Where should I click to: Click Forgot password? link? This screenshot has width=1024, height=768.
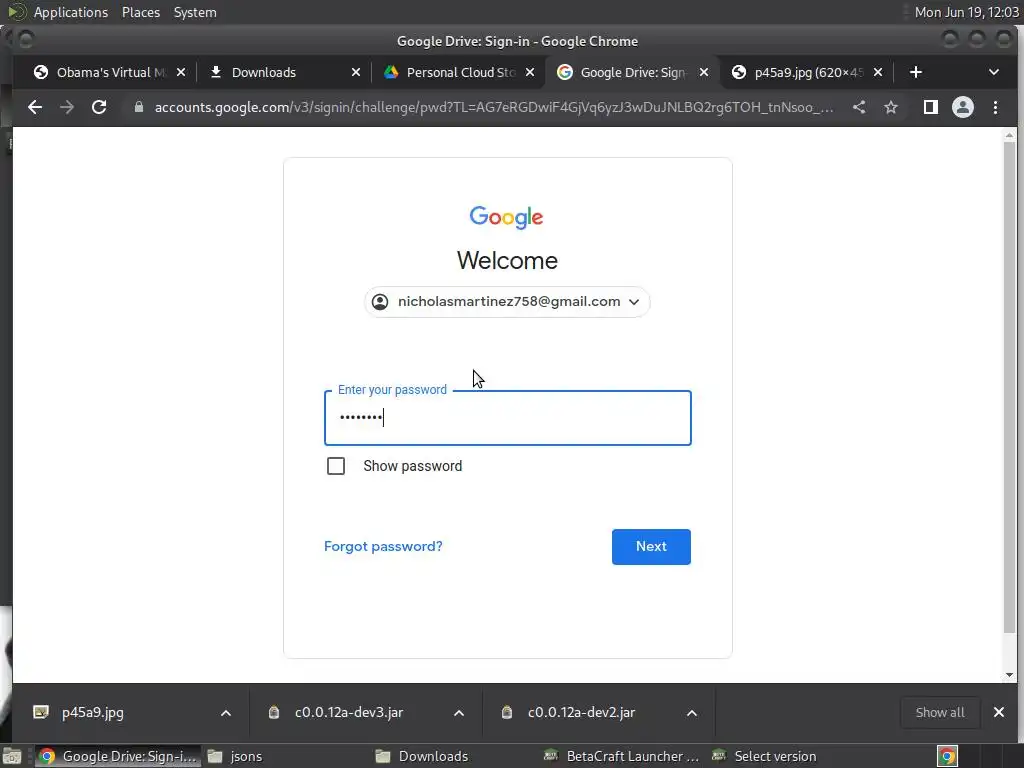(x=383, y=547)
